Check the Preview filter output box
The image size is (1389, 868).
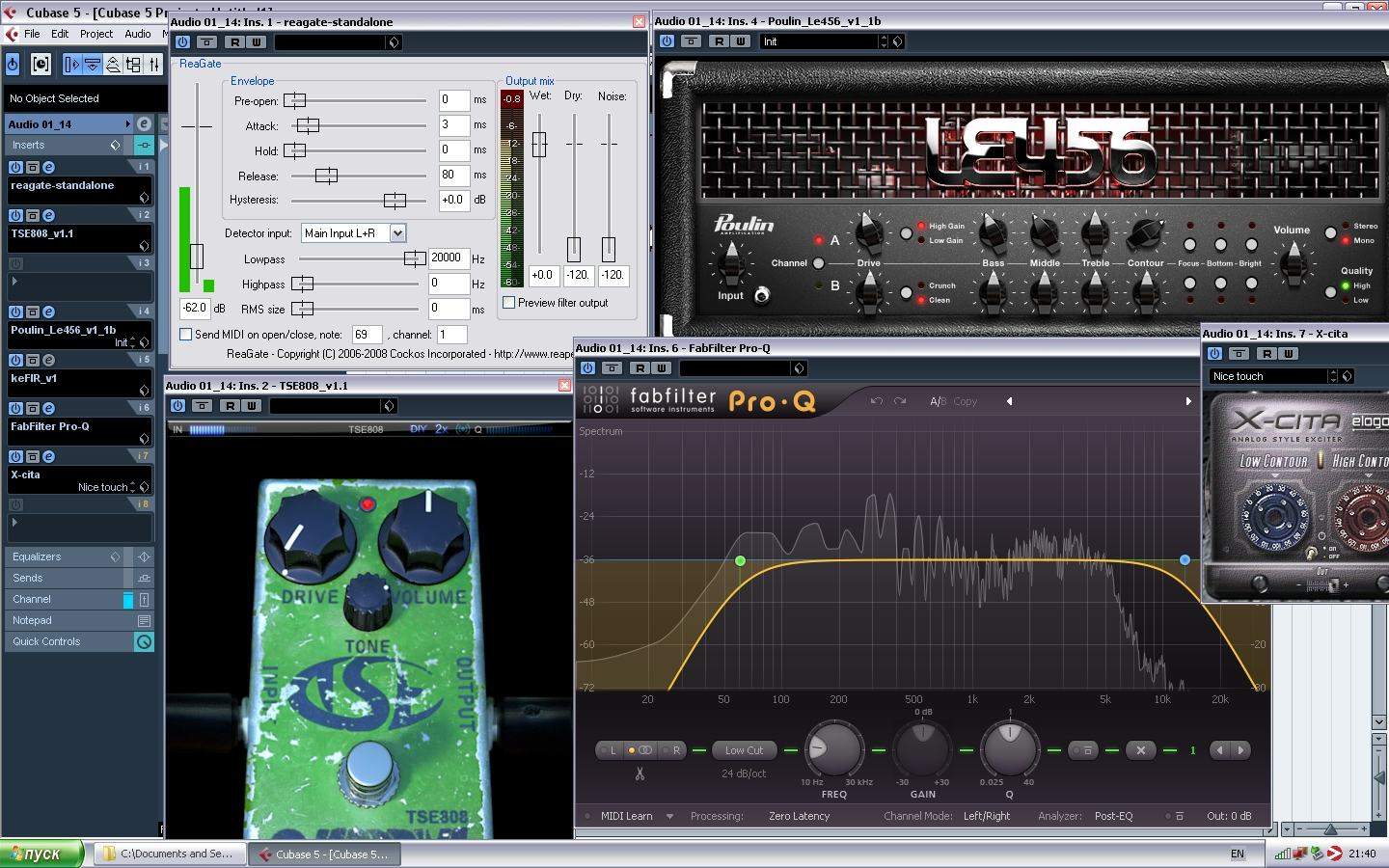click(508, 303)
